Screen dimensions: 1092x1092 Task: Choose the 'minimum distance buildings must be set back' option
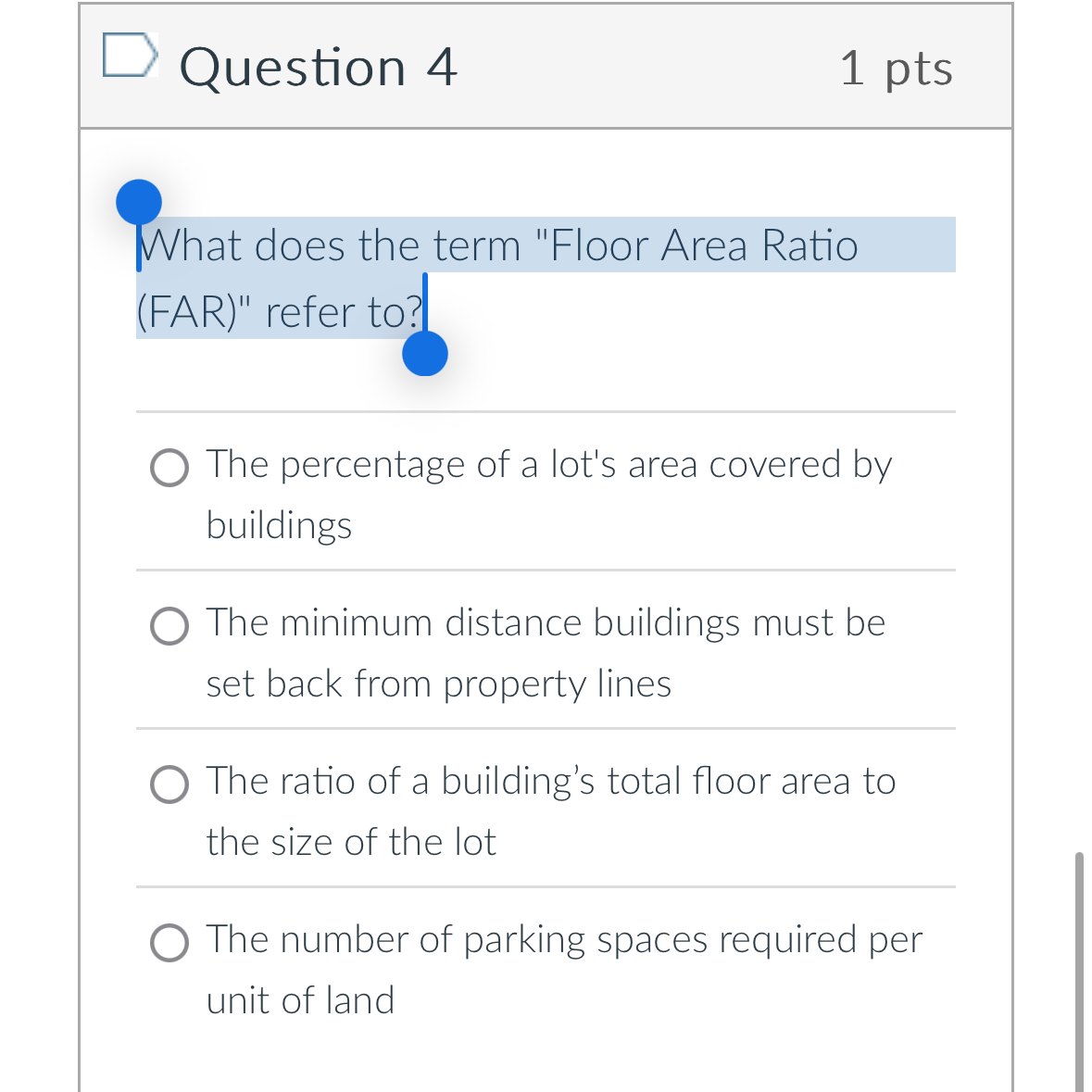pos(169,626)
